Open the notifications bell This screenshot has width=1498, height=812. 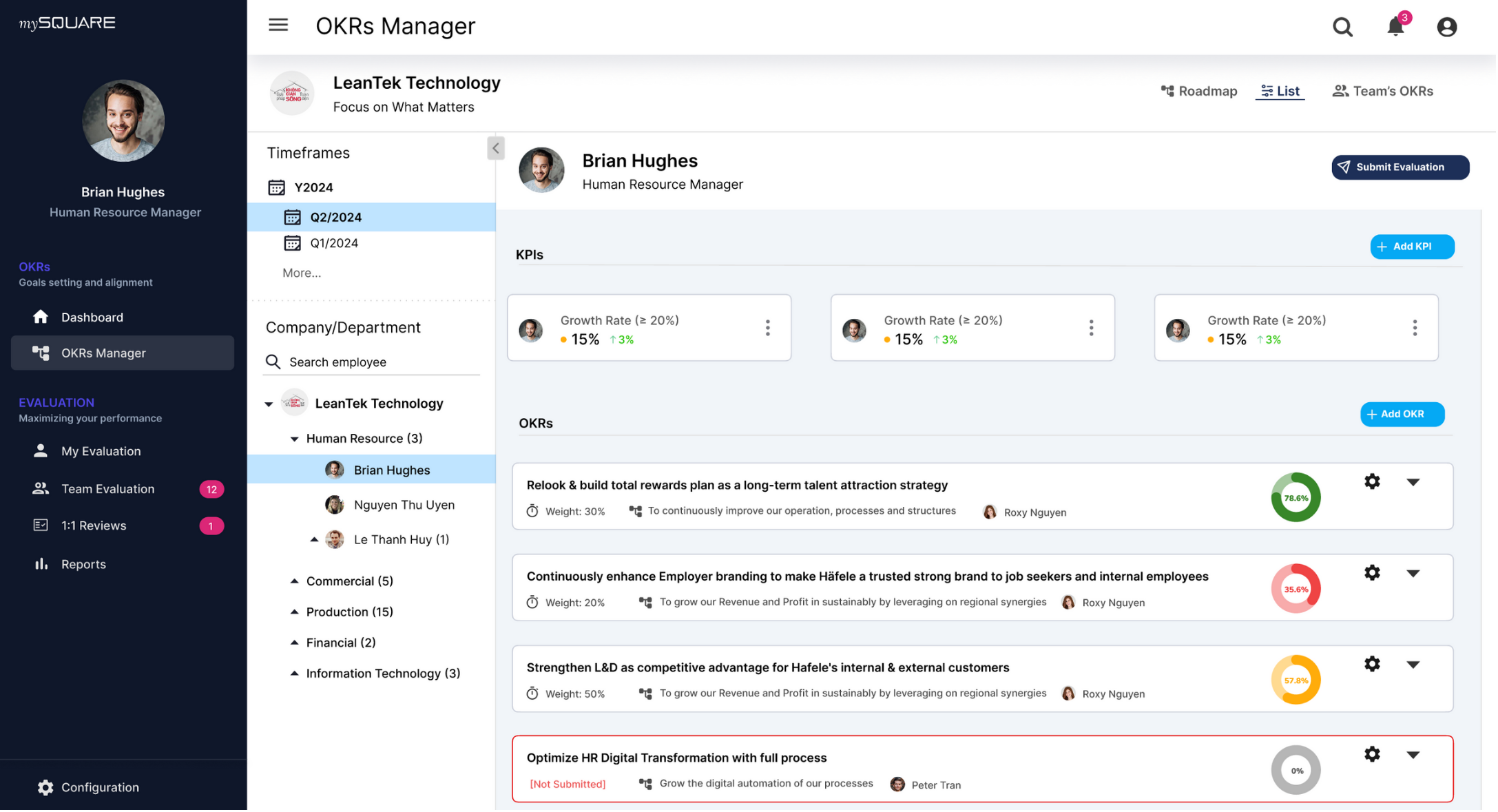[1395, 27]
